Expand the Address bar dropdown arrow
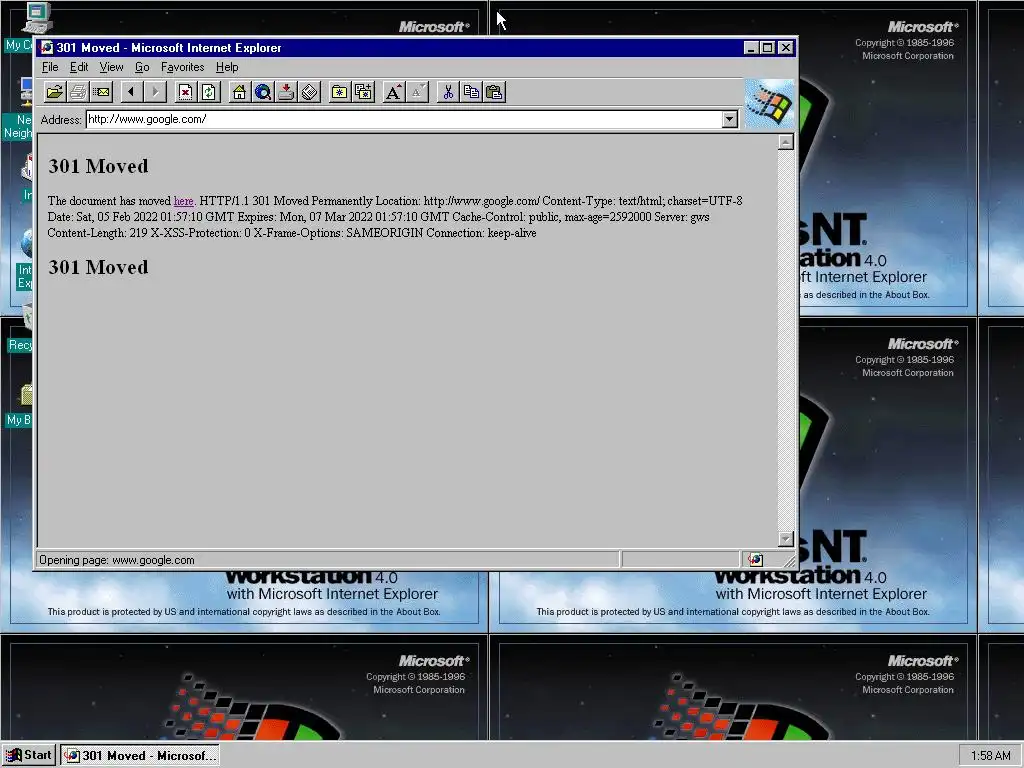This screenshot has width=1024, height=768. 729,120
